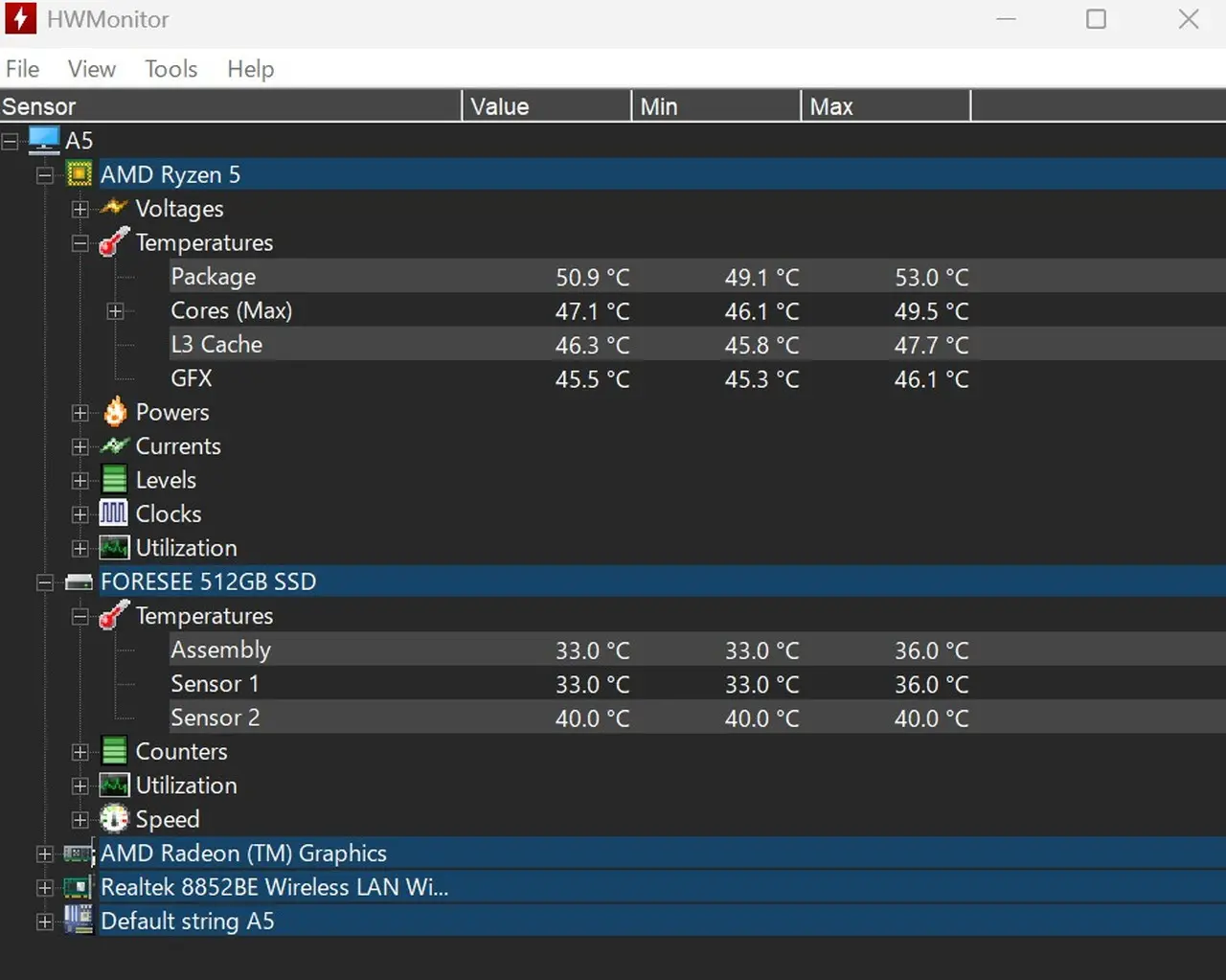Collapse the FORESEE 512GB SSD node
The image size is (1226, 980).
coord(45,582)
